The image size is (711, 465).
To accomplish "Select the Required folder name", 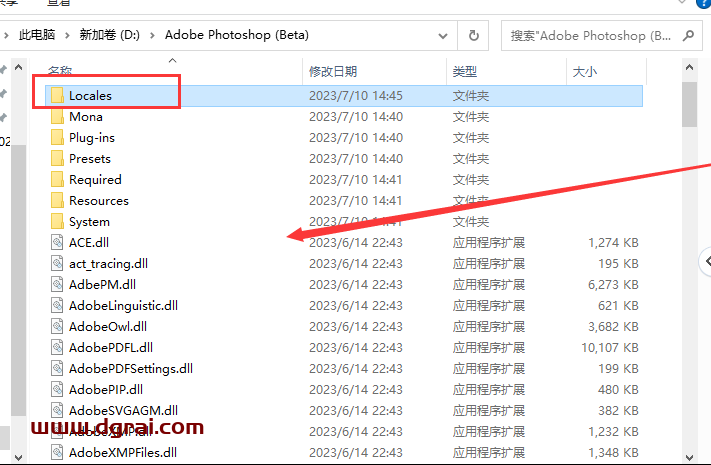I will [95, 180].
